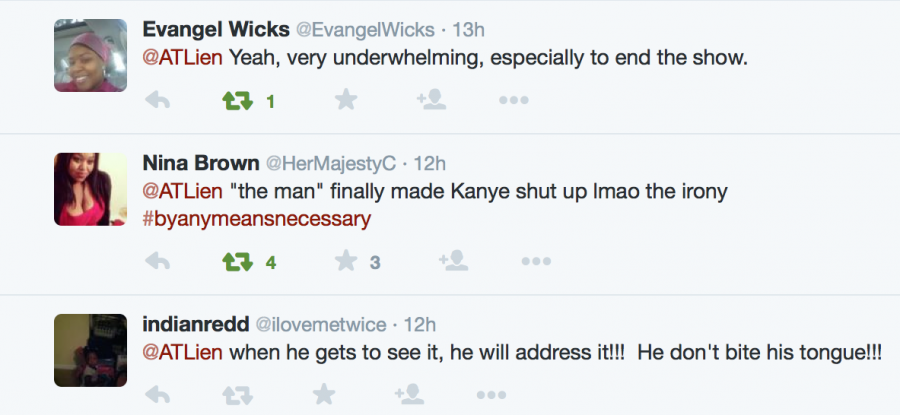Toggle retweet on Nina Brown's tweet
The height and width of the screenshot is (415, 900).
click(x=237, y=262)
